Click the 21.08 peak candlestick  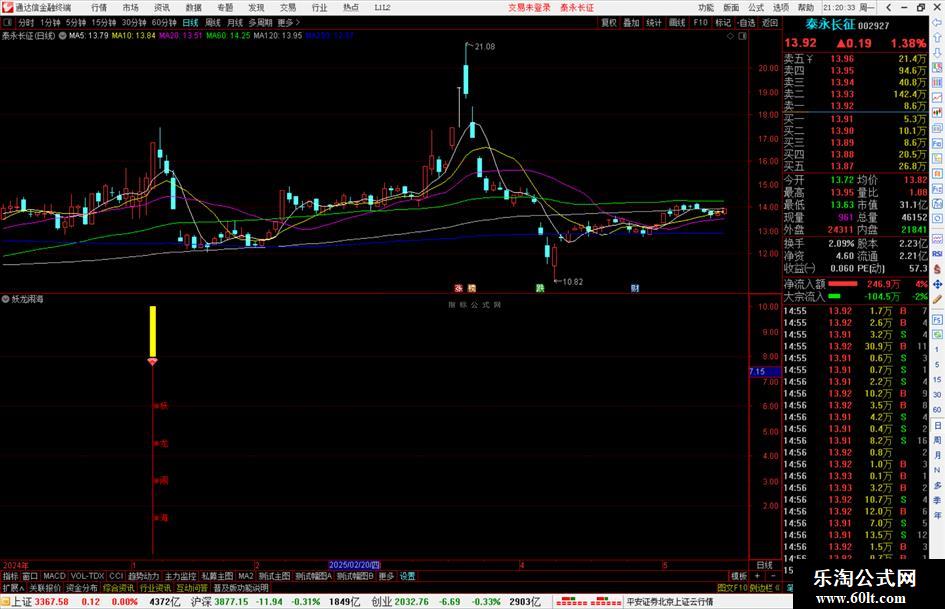(466, 77)
